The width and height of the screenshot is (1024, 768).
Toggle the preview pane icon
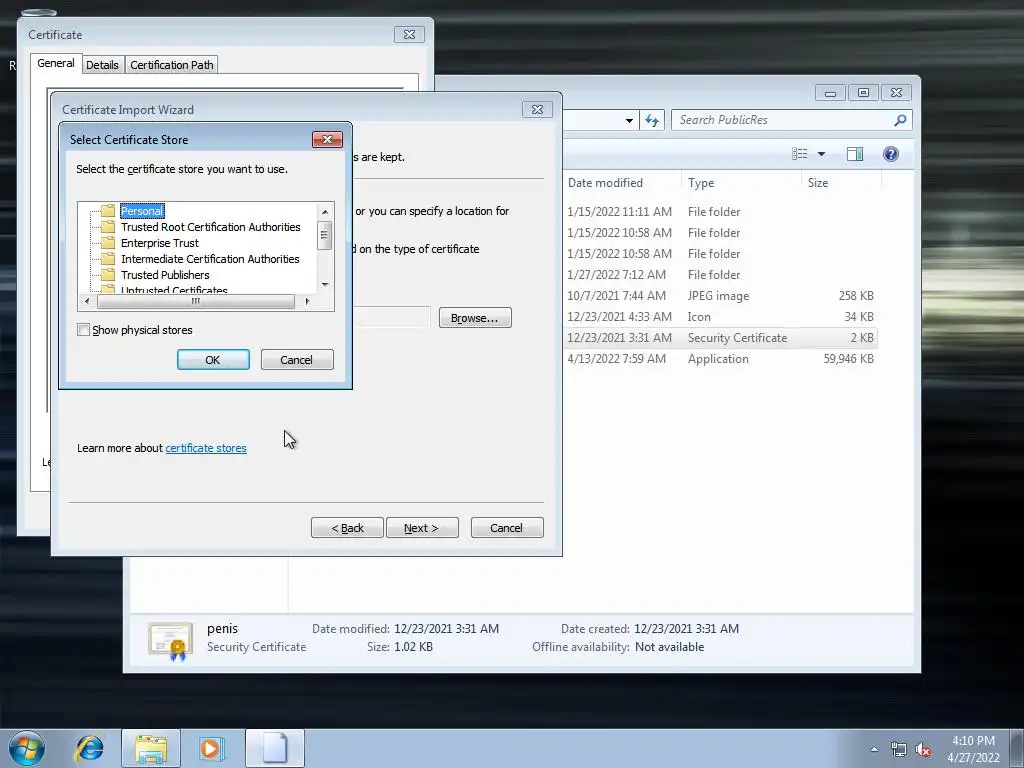(855, 153)
